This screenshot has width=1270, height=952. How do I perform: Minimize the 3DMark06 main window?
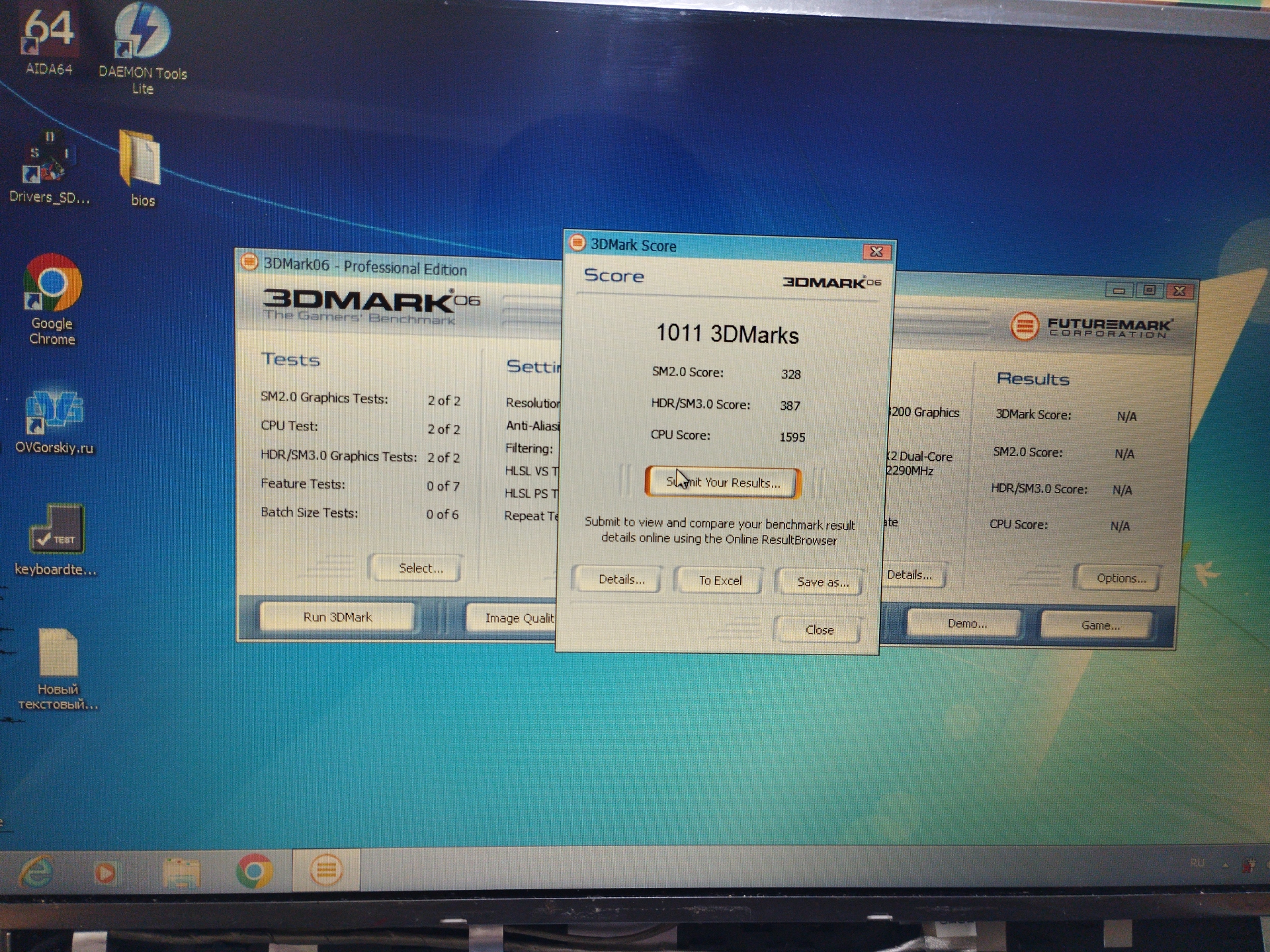point(1119,290)
